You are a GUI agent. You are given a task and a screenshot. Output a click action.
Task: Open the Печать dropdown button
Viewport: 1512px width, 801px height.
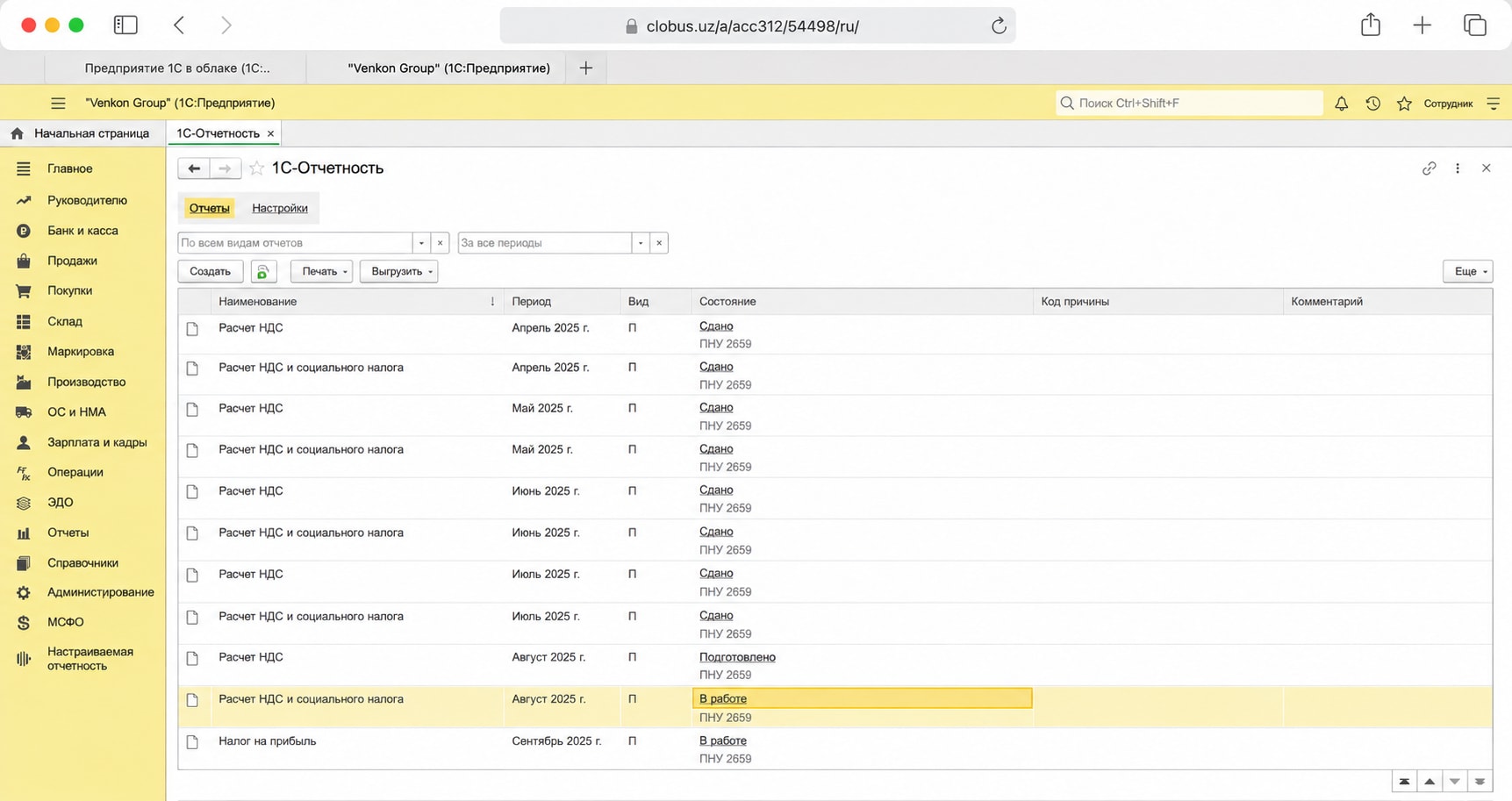tap(321, 272)
